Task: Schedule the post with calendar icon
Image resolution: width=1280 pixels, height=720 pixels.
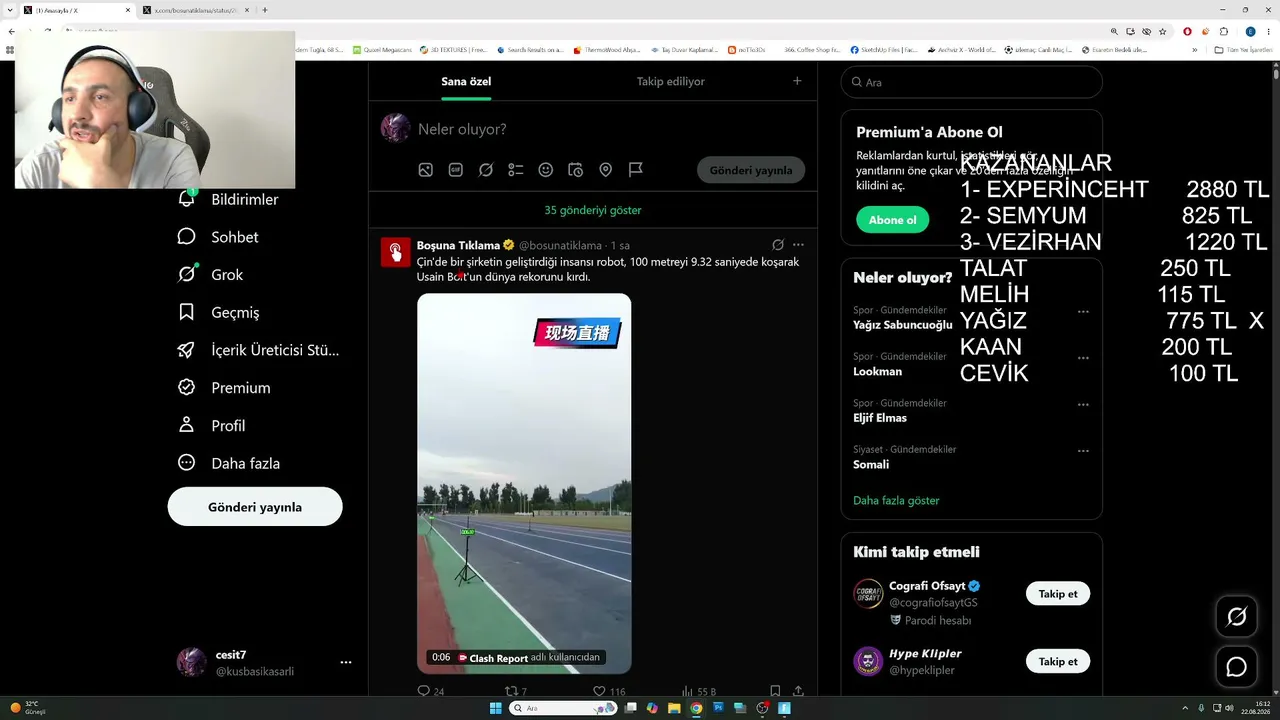Action: click(576, 170)
